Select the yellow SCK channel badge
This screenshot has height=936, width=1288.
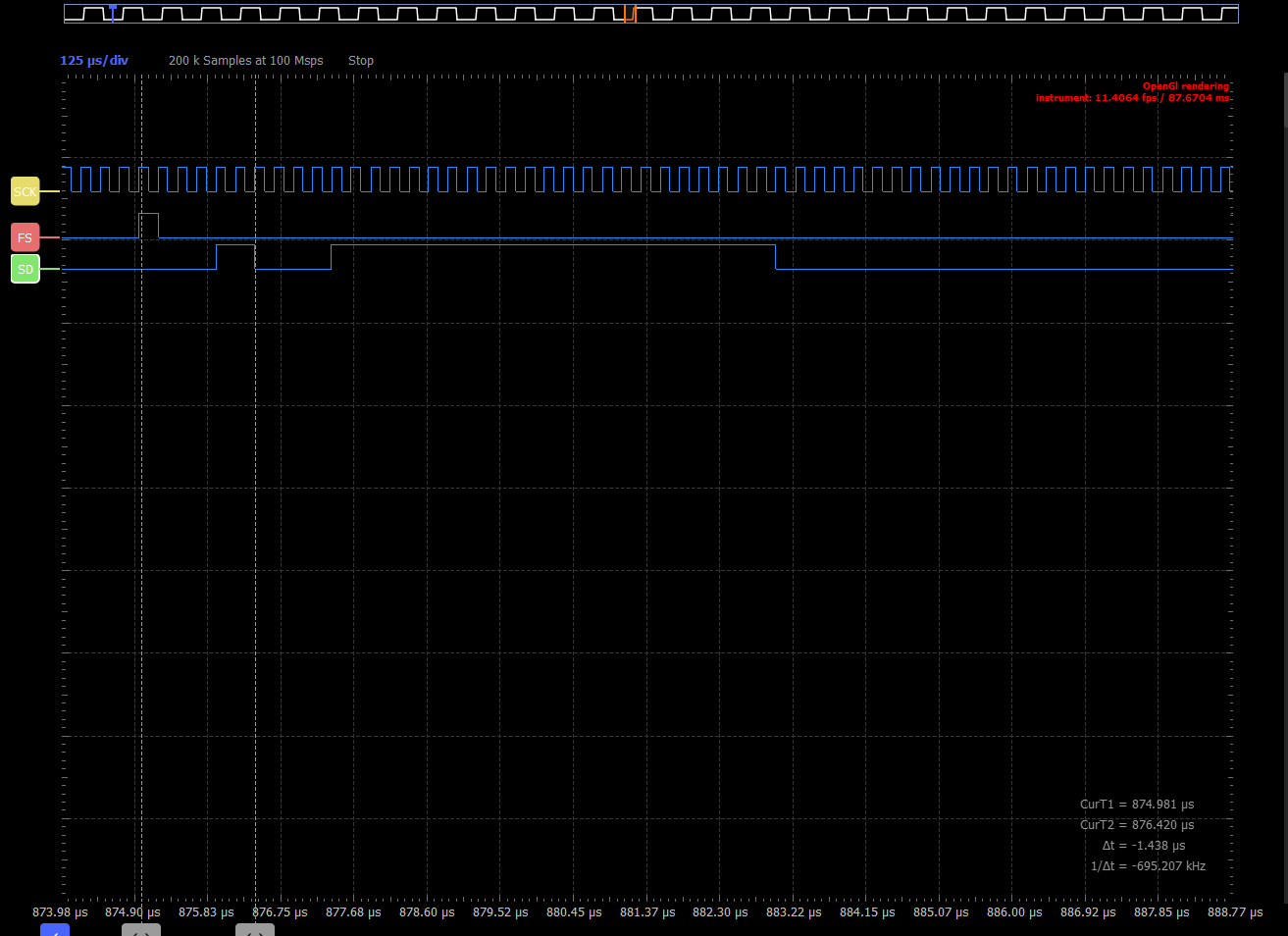[25, 191]
